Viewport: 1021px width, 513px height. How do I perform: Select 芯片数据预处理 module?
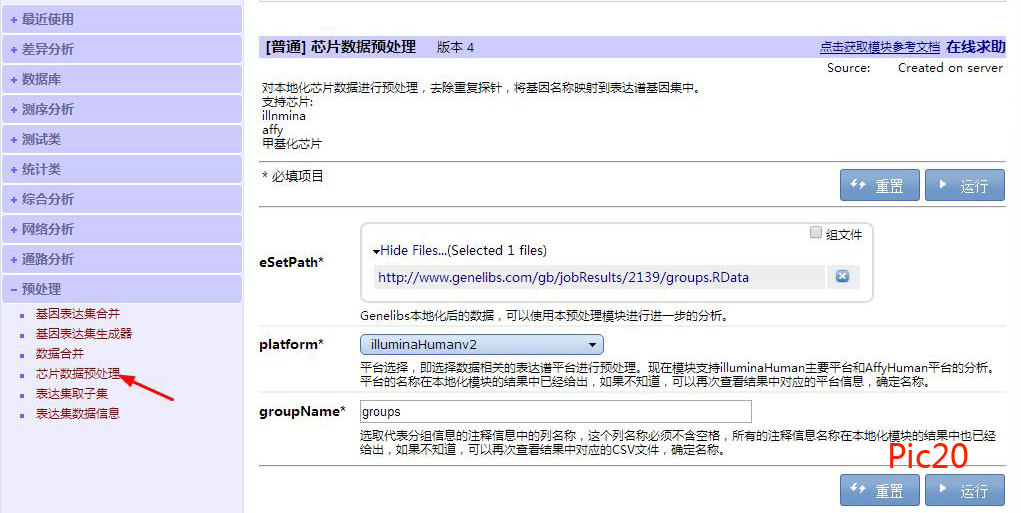[x=77, y=374]
